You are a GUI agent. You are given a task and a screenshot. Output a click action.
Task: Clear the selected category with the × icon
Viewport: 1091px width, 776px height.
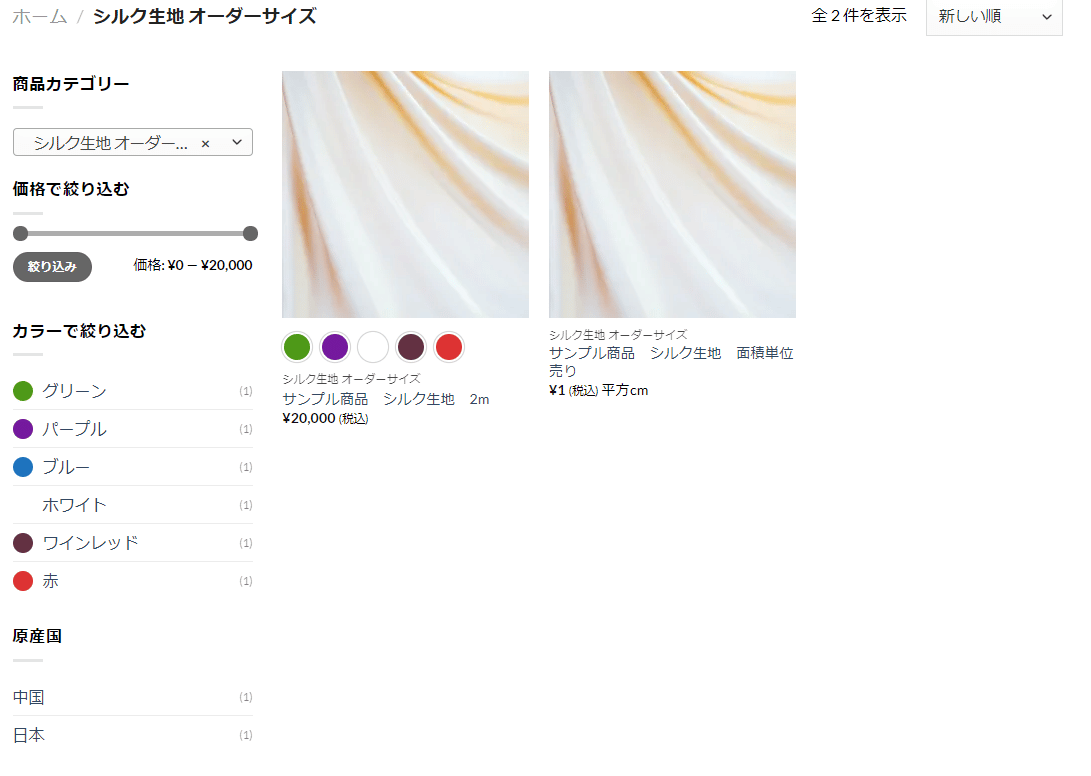pyautogui.click(x=205, y=143)
